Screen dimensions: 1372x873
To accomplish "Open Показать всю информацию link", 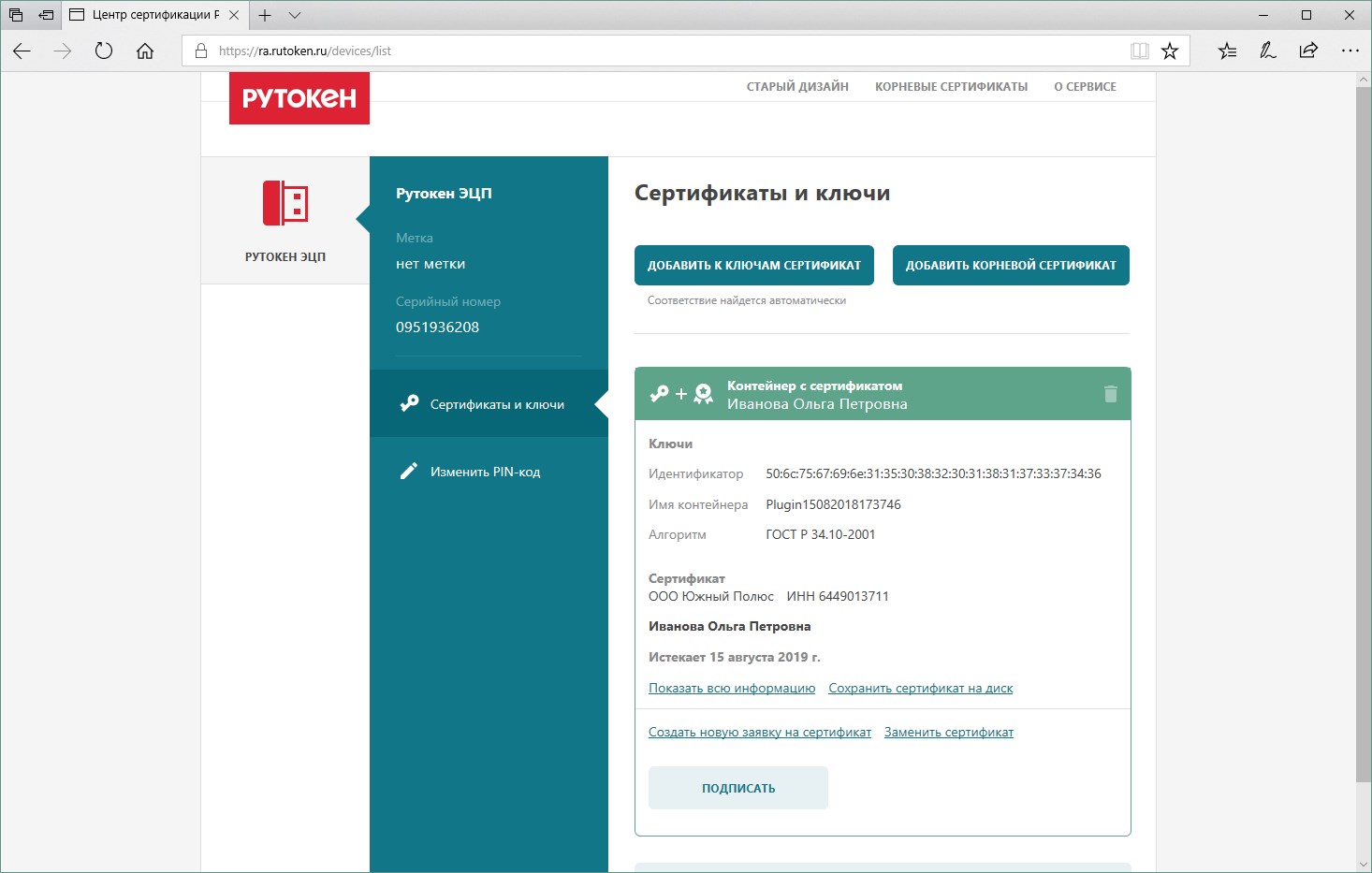I will pos(732,688).
